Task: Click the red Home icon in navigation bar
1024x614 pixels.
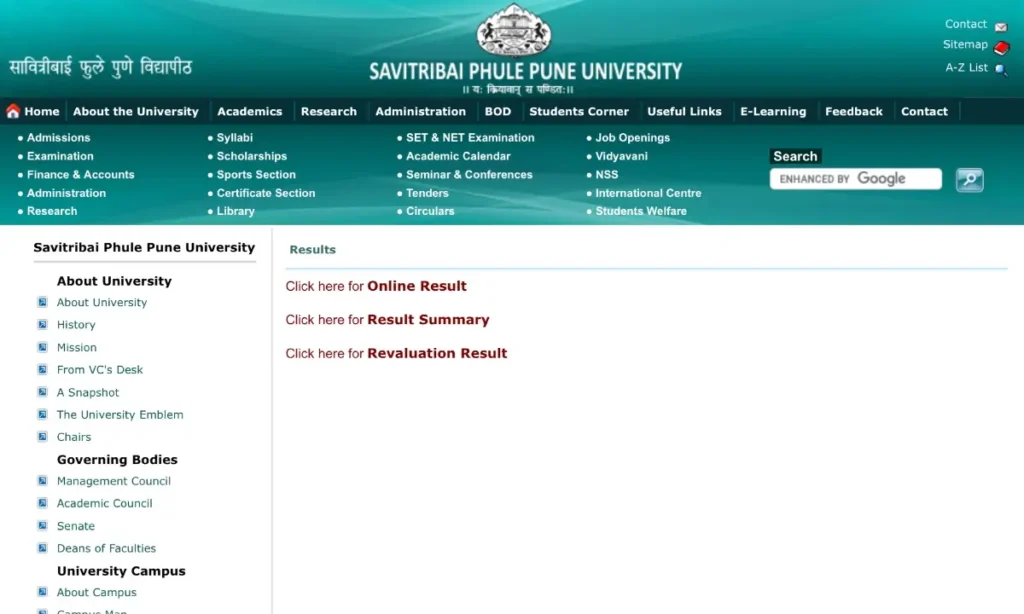Action: click(11, 111)
